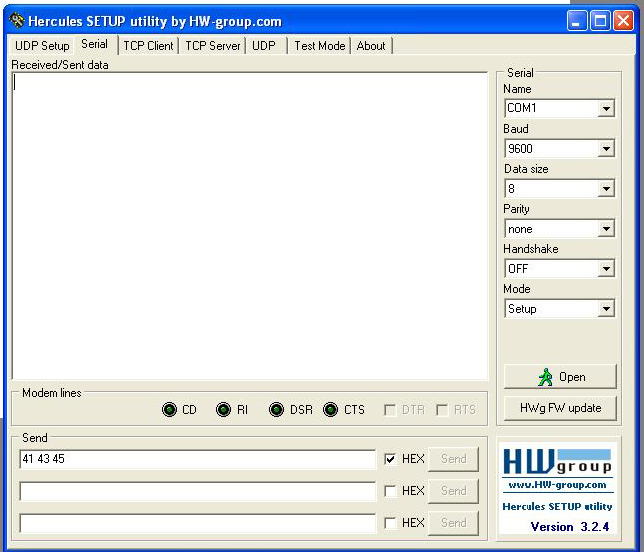Viewport: 644px width, 552px height.
Task: Select the Serial tab
Action: pos(94,44)
